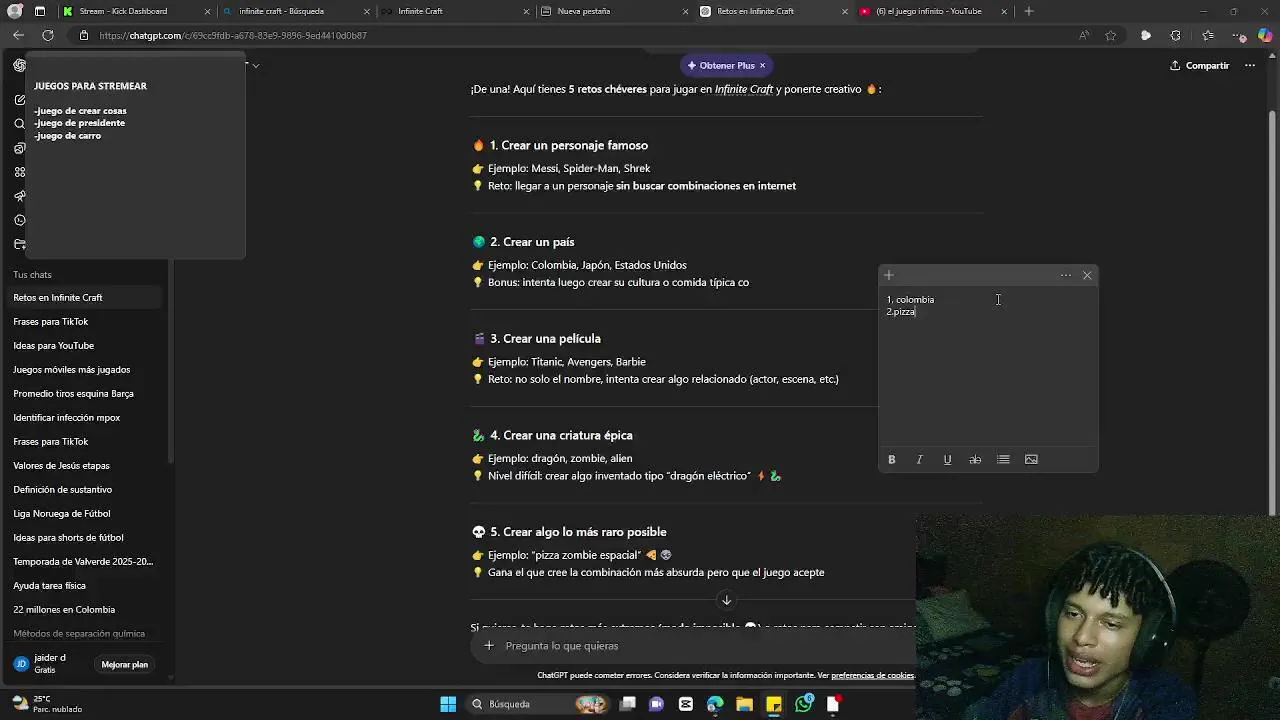Click the Mejorar plan button
Viewport: 1280px width, 720px height.
pyautogui.click(x=125, y=664)
